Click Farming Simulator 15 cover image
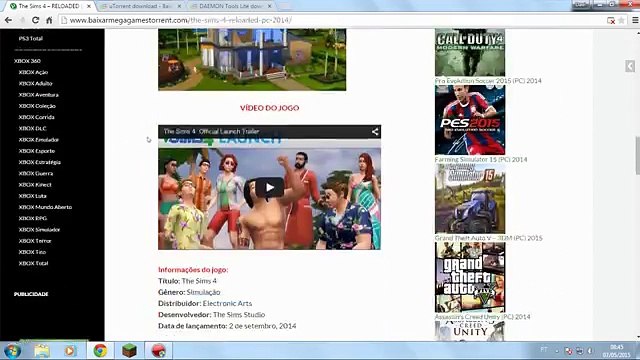Screen dimensions: 640x360 click(470, 199)
